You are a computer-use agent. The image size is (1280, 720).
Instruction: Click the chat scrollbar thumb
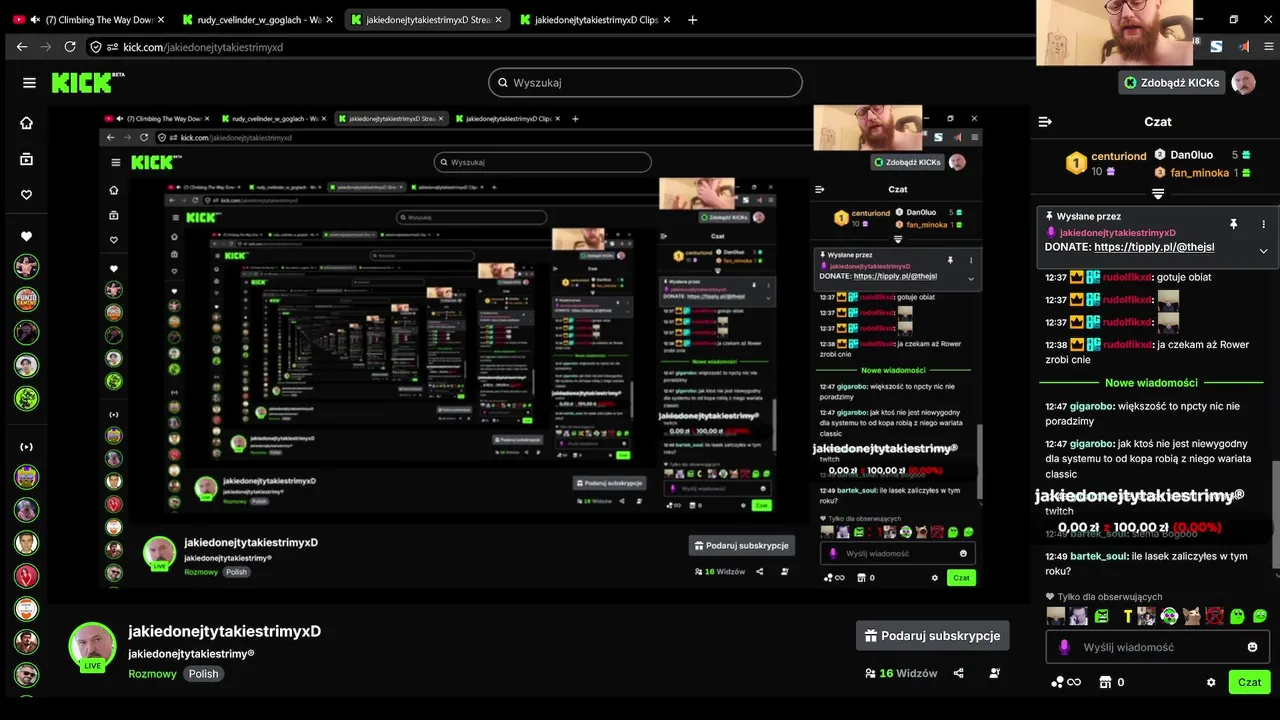pos(1275,515)
